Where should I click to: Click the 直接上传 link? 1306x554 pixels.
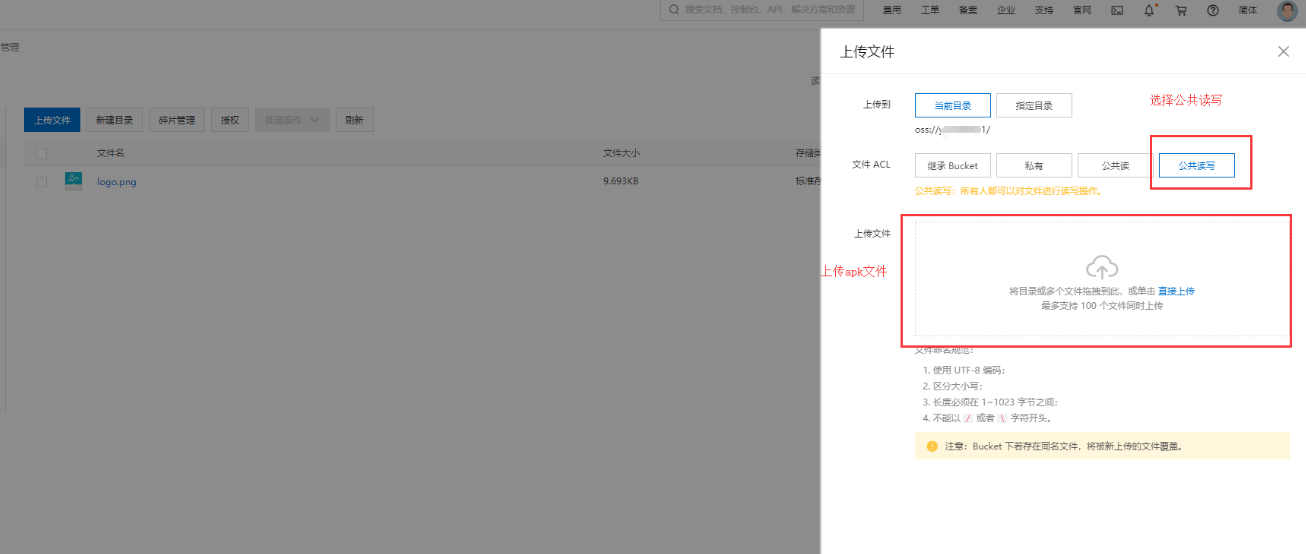tap(1176, 291)
